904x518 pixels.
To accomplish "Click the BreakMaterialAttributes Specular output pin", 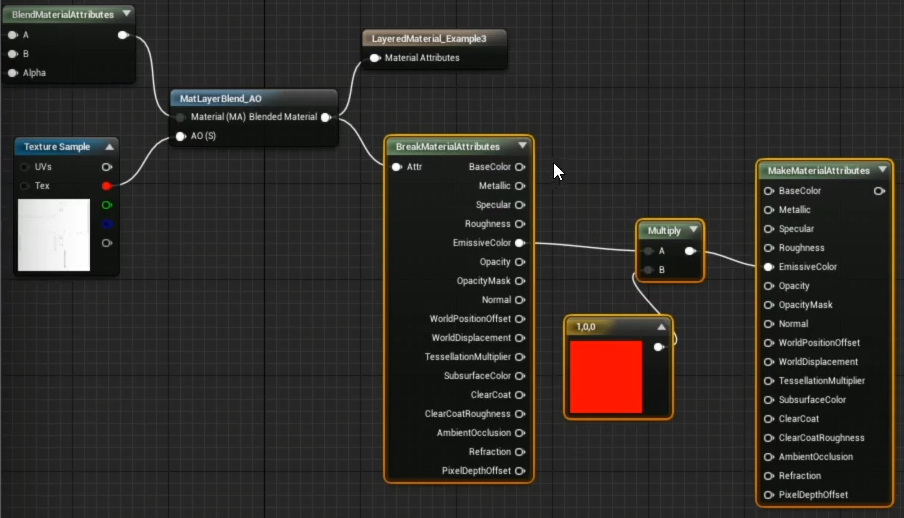I will coord(520,205).
